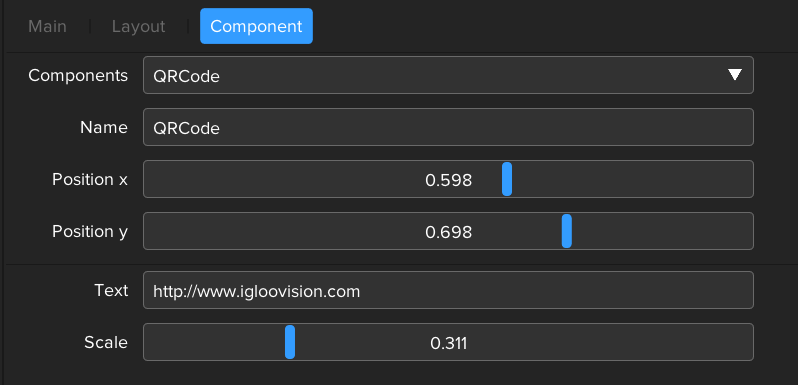Click the Position y label

(x=90, y=231)
